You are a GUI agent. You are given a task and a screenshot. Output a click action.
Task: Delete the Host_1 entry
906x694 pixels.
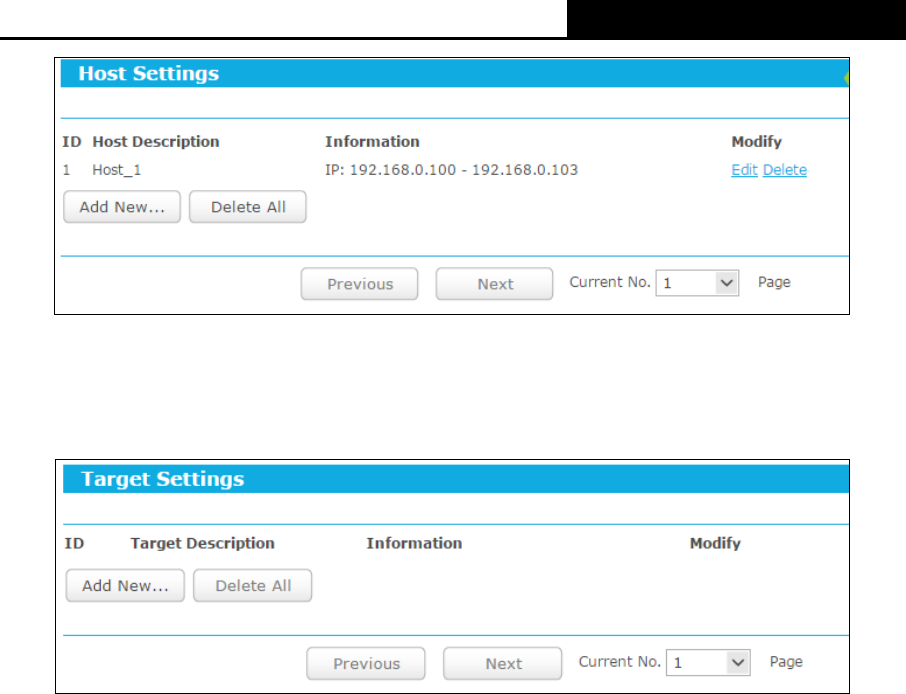click(x=785, y=170)
